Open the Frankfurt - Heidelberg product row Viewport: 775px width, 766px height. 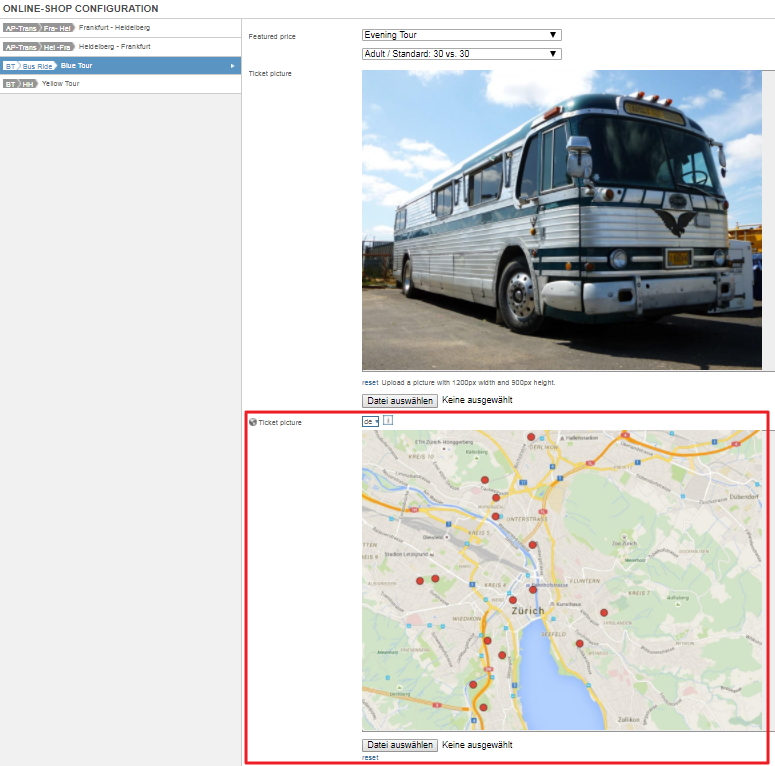click(121, 28)
